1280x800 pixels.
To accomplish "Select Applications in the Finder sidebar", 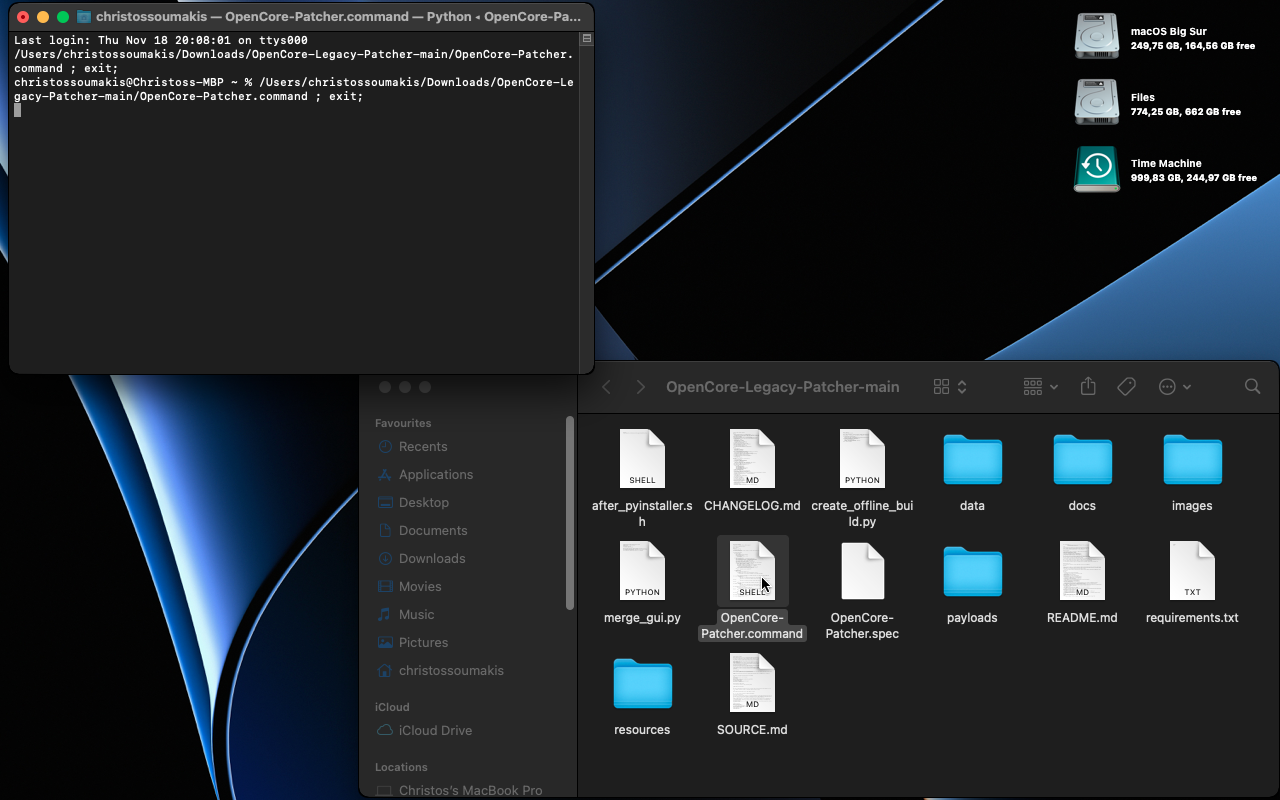I will click(x=435, y=475).
